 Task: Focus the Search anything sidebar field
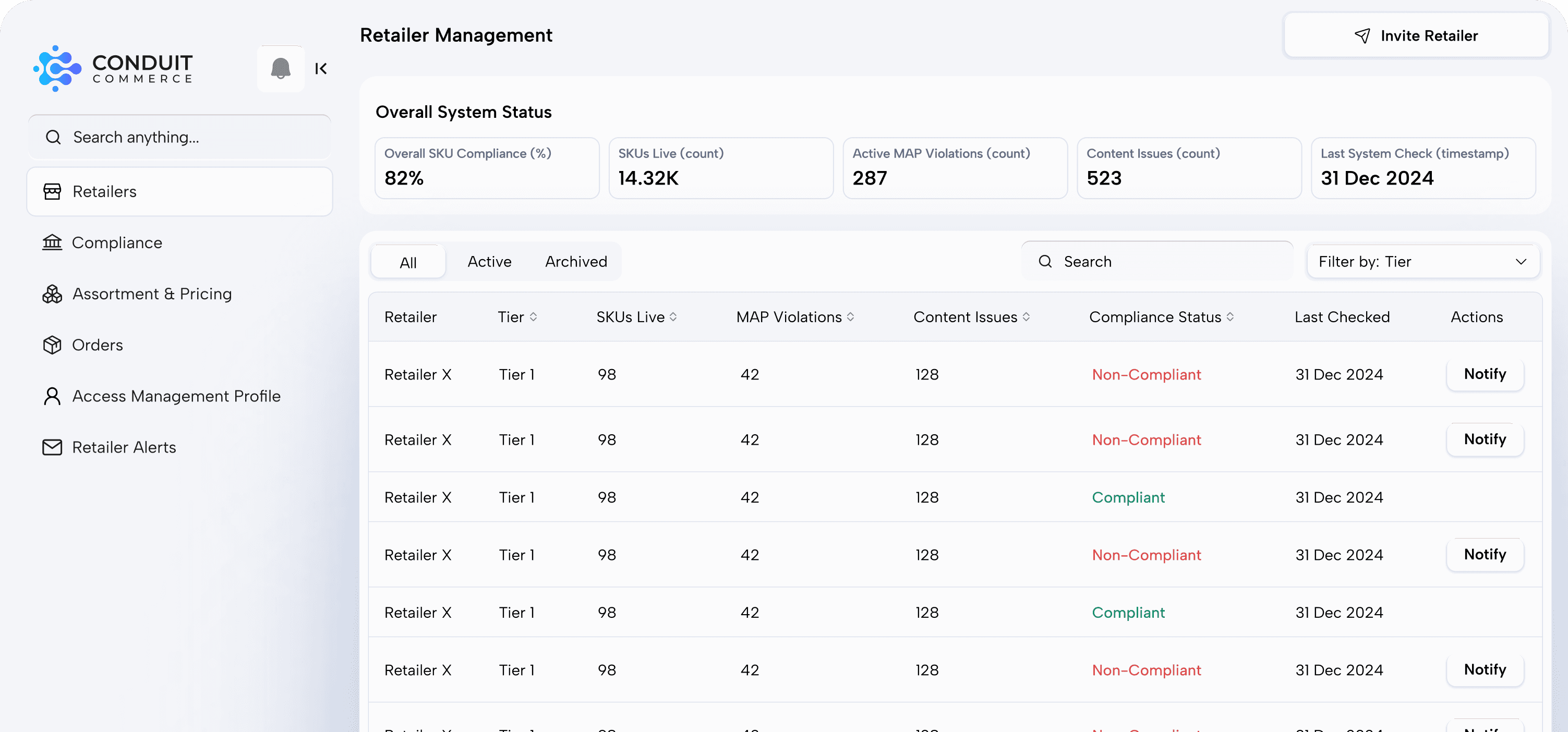point(179,138)
